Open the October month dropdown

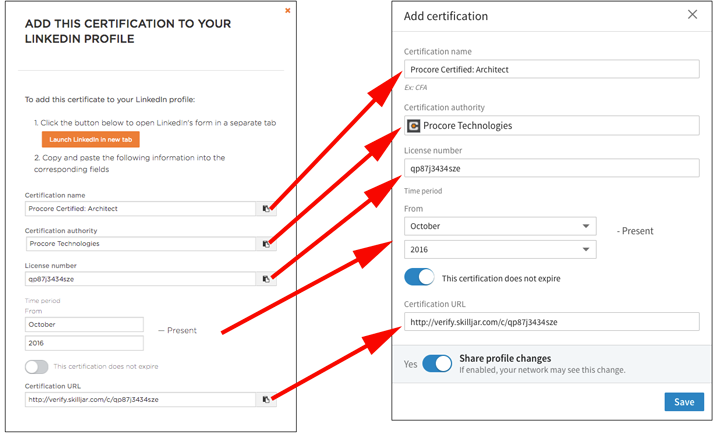tap(499, 226)
